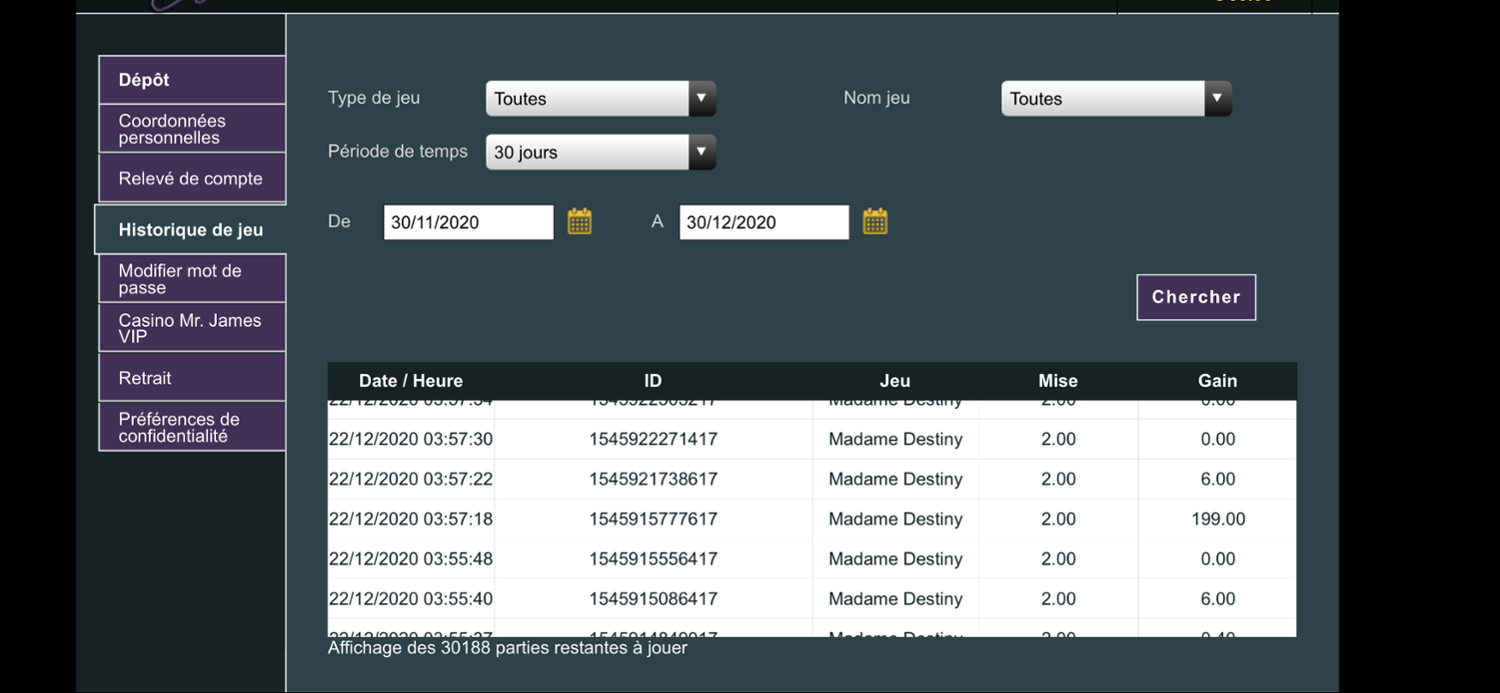
Task: Open the calendar icon beside De date
Action: [x=580, y=221]
